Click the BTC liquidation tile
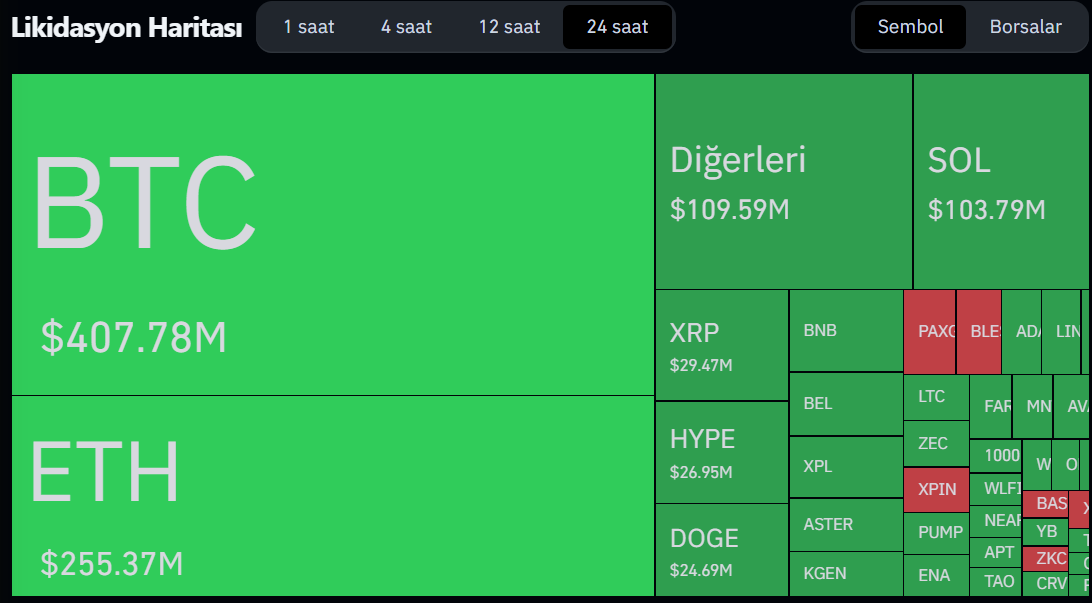 [x=333, y=234]
